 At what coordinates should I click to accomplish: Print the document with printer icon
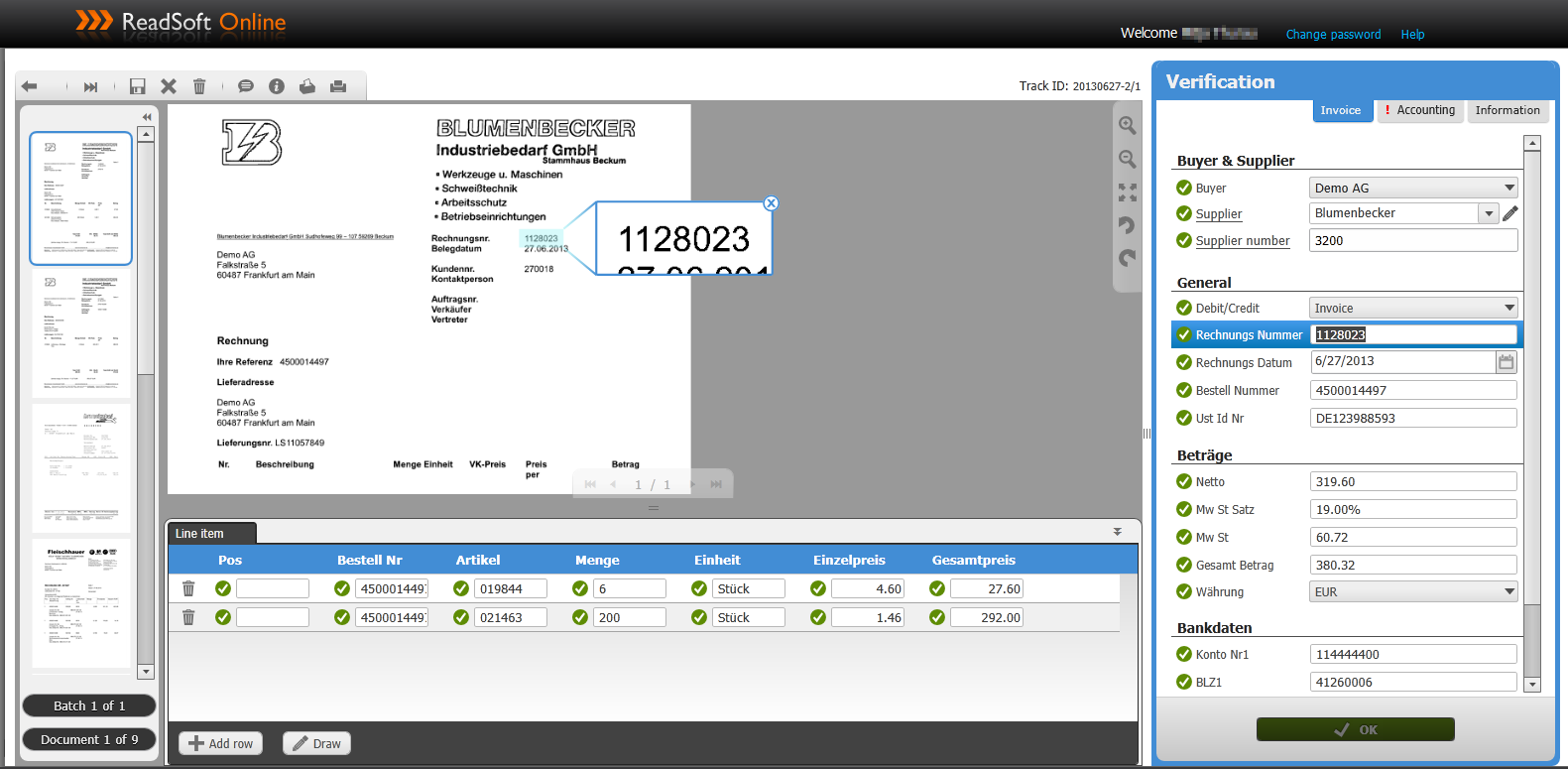point(338,86)
